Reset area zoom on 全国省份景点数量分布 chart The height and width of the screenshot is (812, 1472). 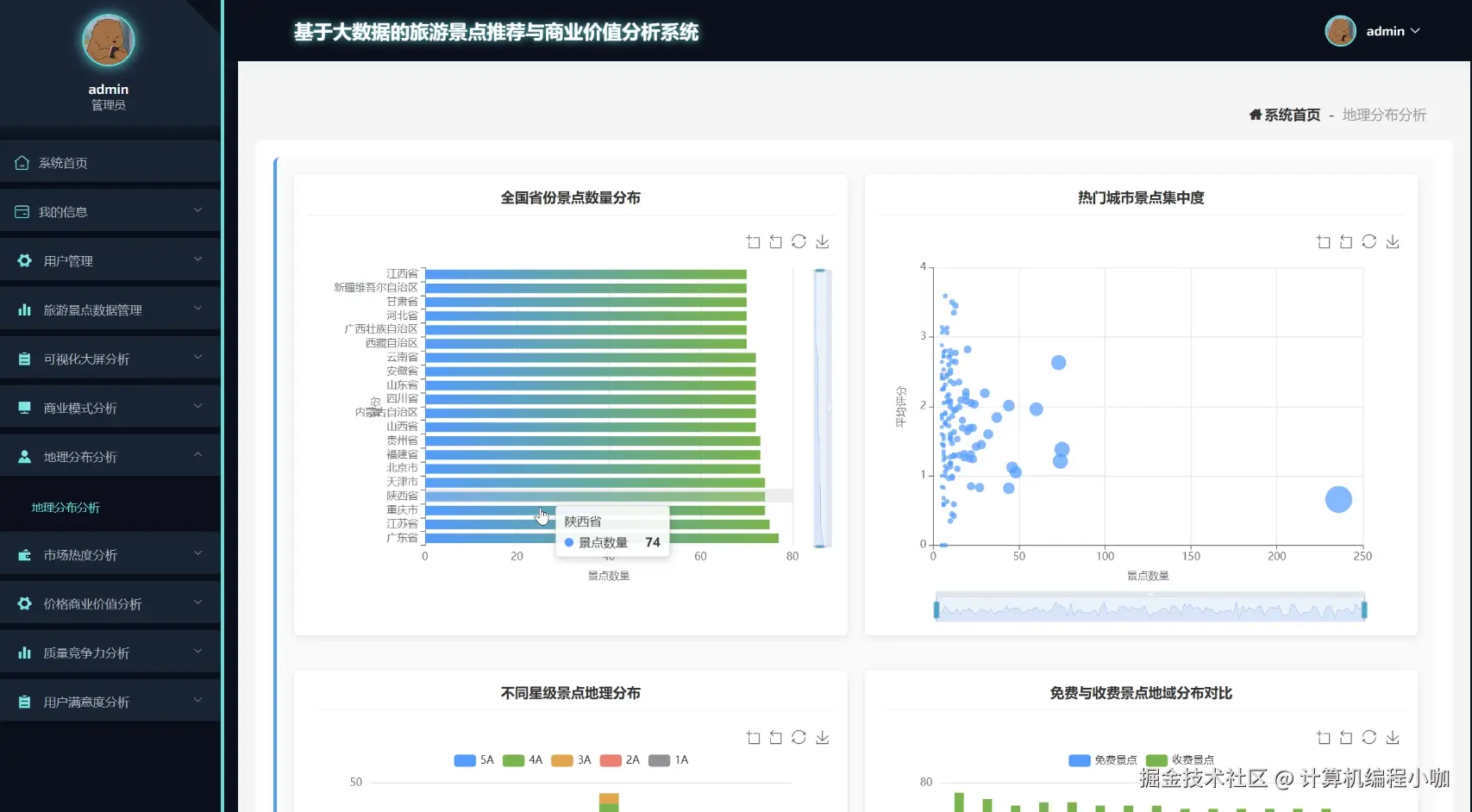pos(775,241)
